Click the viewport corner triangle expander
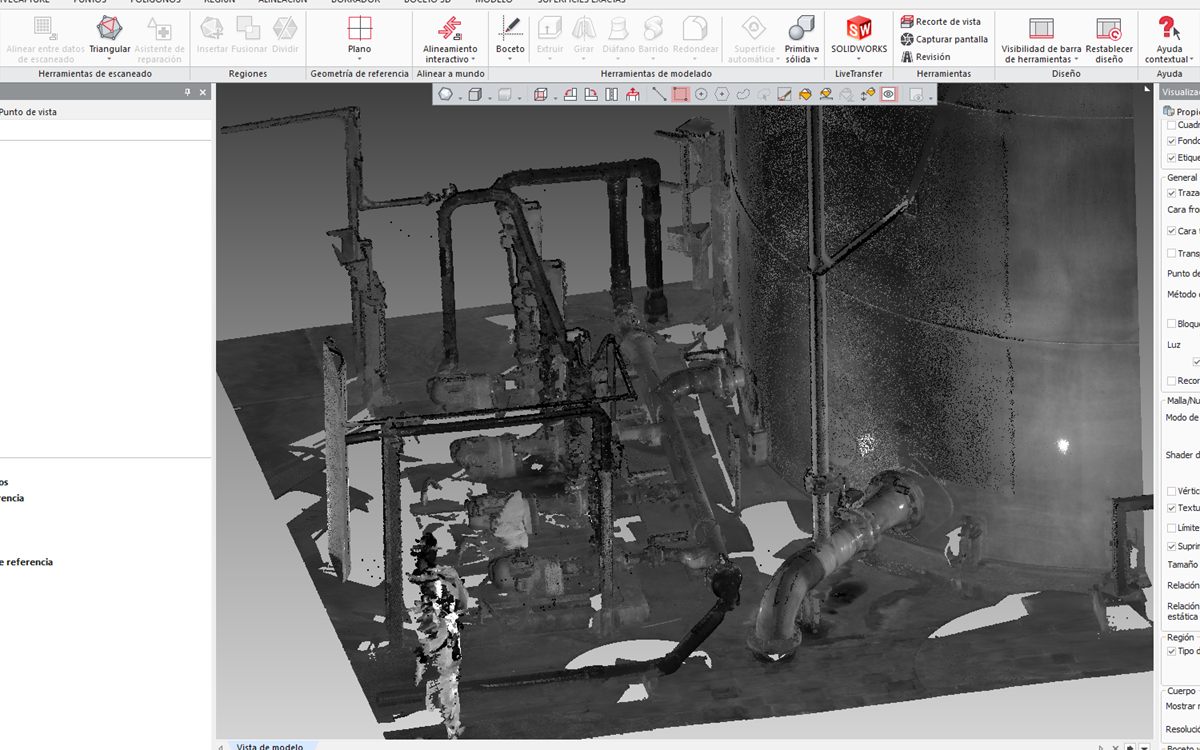The image size is (1200, 750). click(1148, 90)
